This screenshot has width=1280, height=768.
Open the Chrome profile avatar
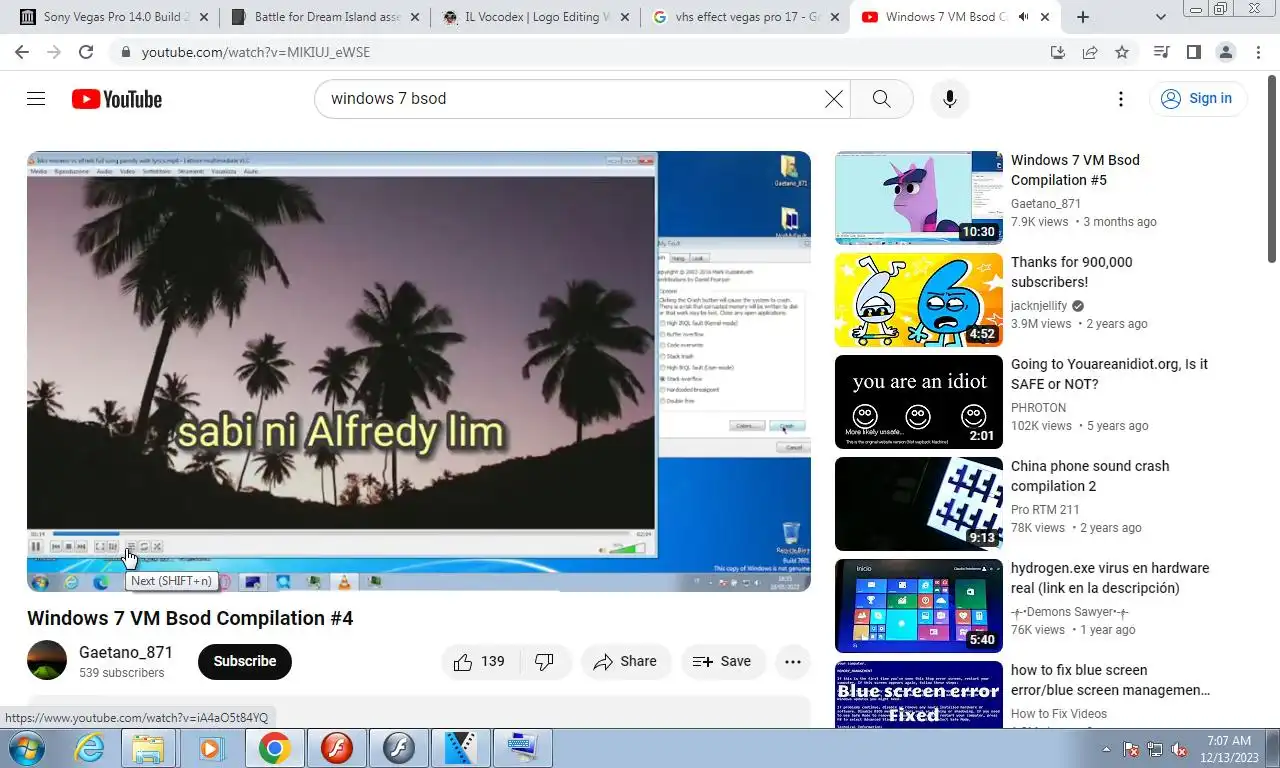coord(1226,52)
